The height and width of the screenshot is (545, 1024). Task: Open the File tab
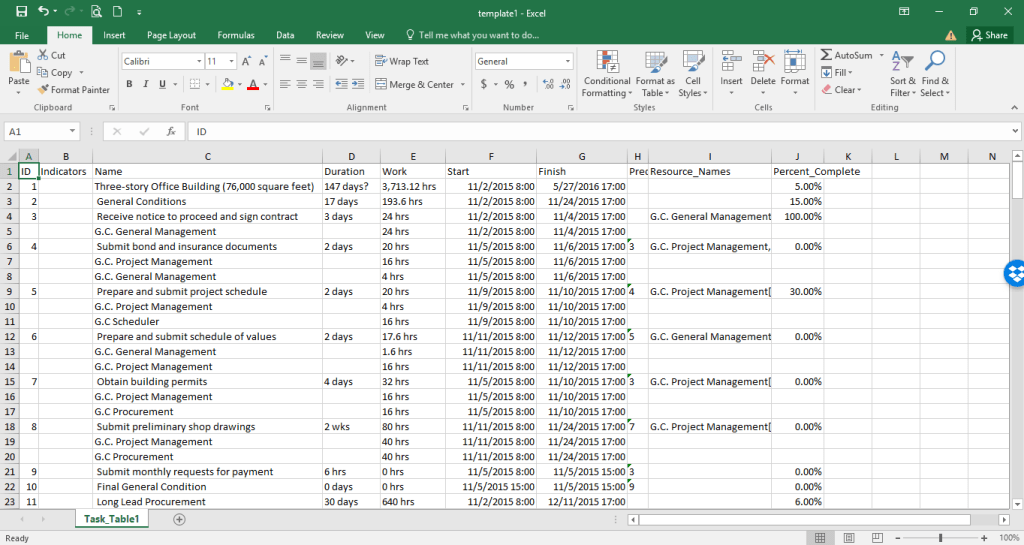click(22, 35)
